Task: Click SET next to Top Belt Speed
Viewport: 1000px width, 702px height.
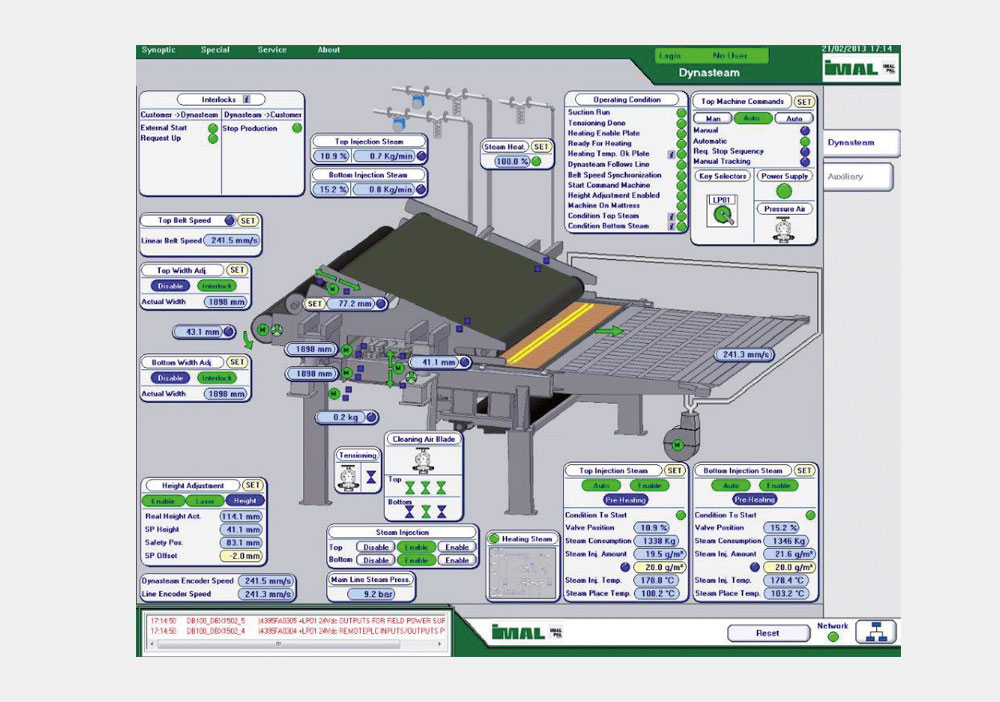Action: pyautogui.click(x=248, y=221)
